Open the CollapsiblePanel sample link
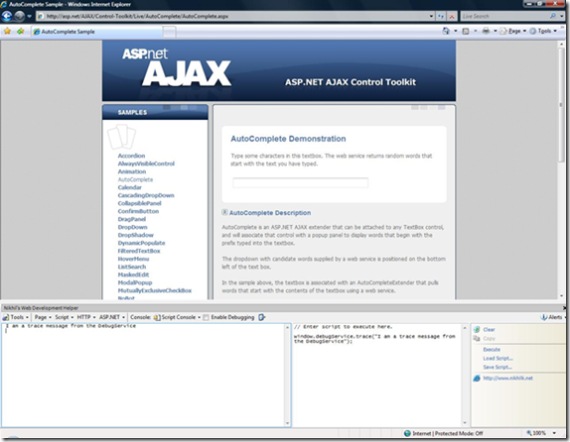The width and height of the screenshot is (570, 442). tap(139, 203)
